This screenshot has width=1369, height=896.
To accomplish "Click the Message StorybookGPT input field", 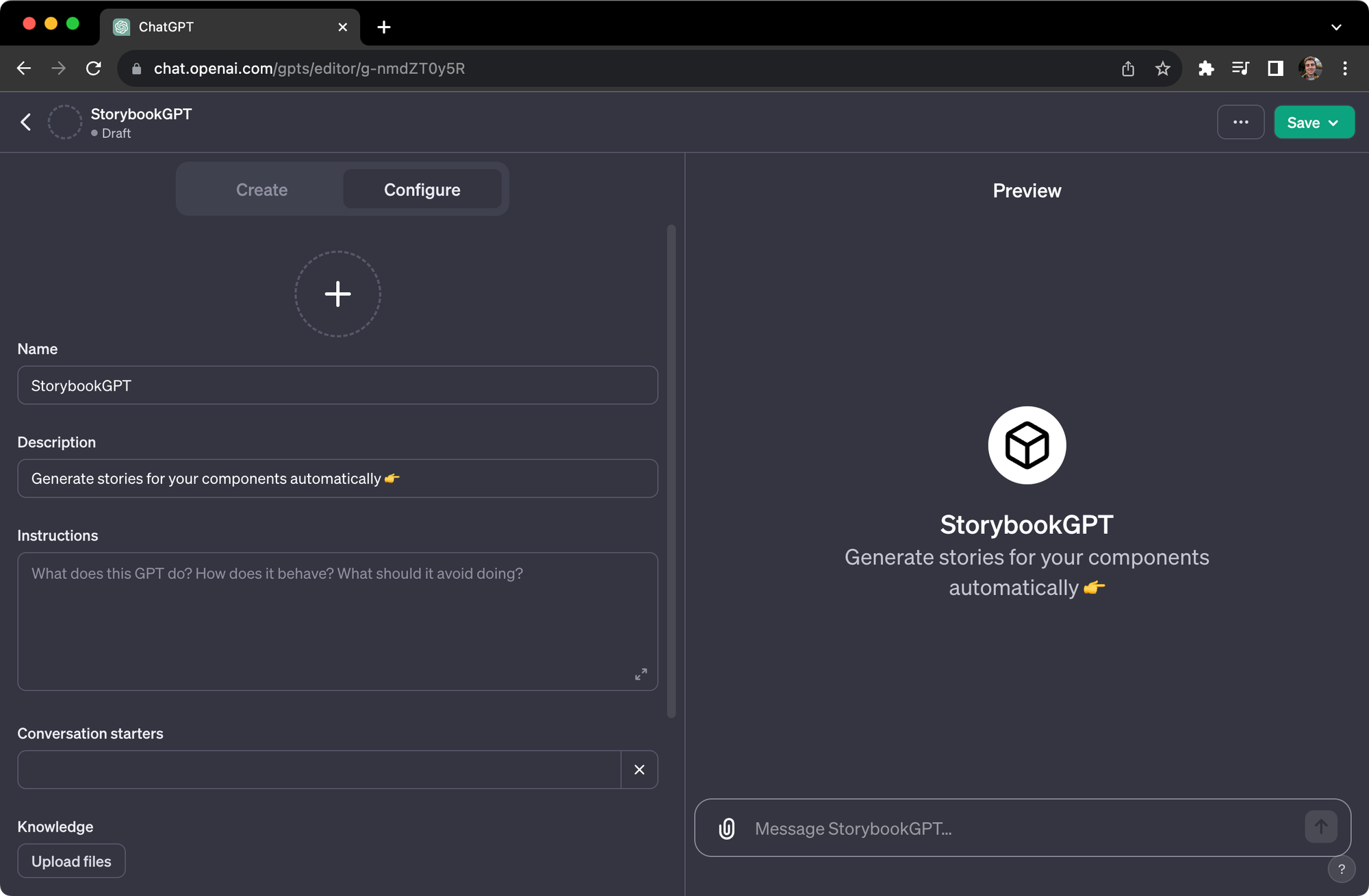I will tap(958, 828).
